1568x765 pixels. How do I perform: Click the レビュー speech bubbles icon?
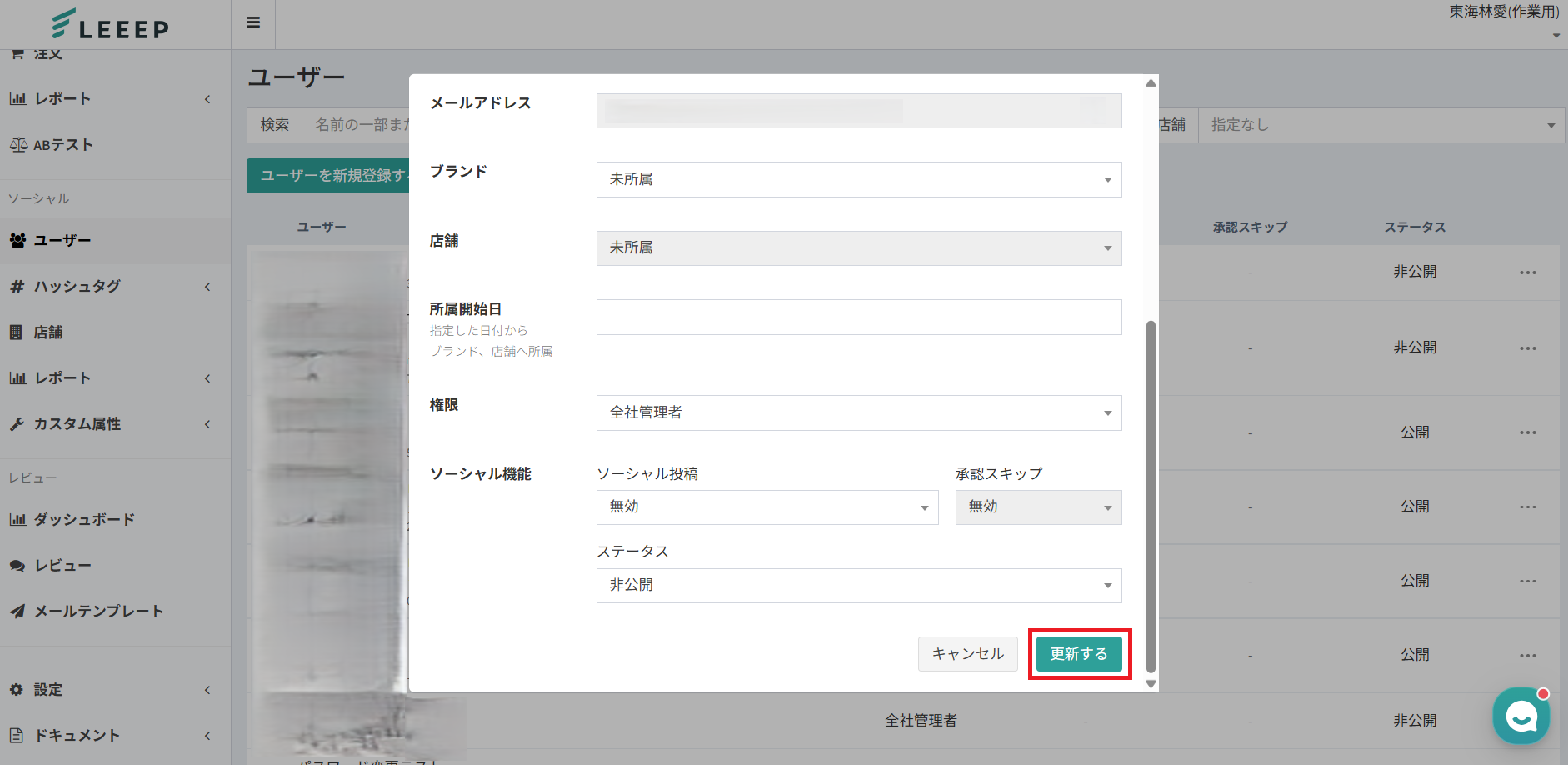pyautogui.click(x=17, y=566)
